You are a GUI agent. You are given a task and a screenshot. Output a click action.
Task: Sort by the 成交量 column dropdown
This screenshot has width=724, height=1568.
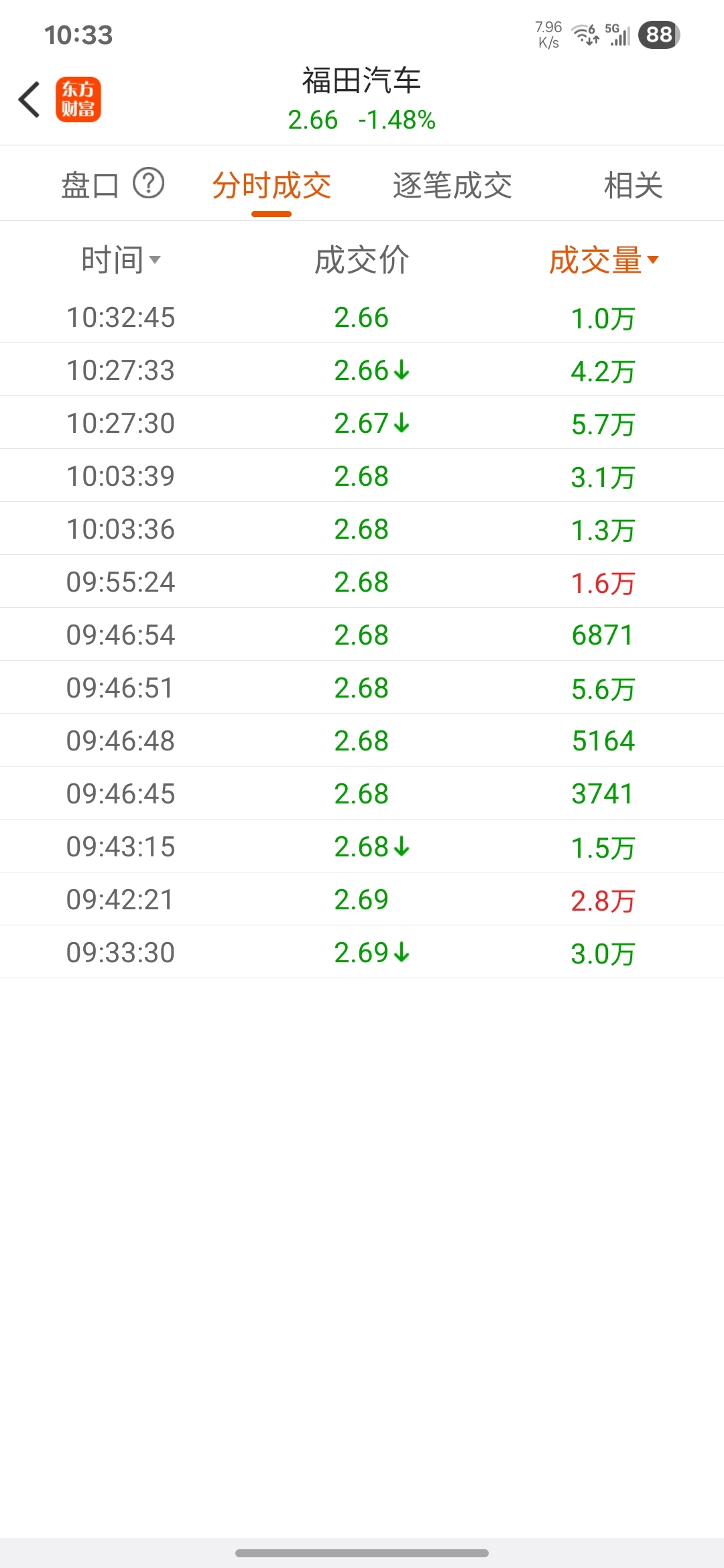point(604,259)
